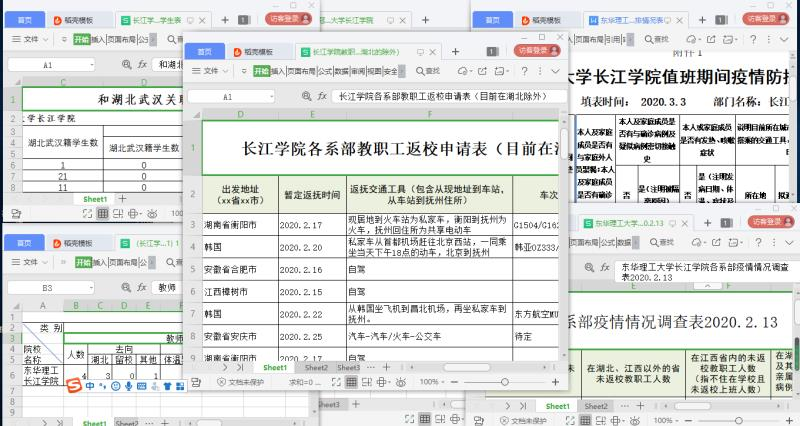
Task: Click the zoom magnifier icon beside fx
Action: pyautogui.click(x=307, y=97)
